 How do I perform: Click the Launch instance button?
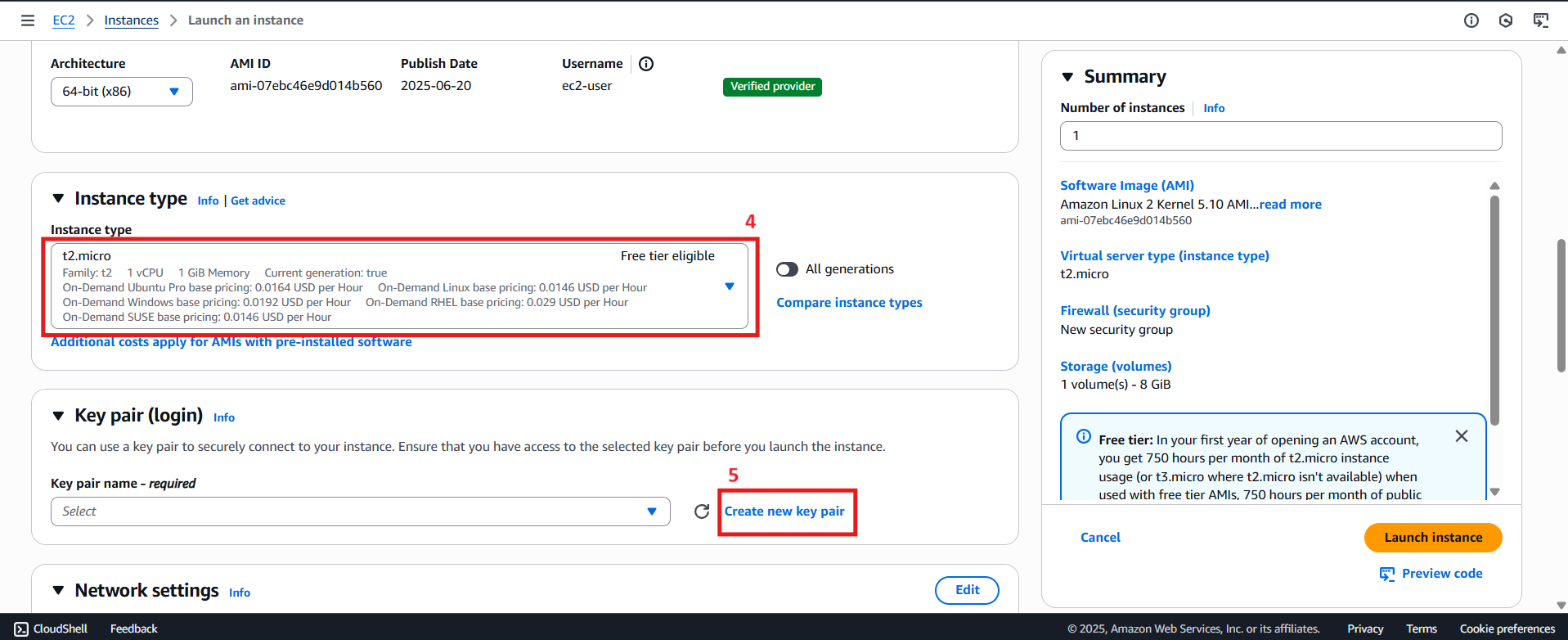[x=1433, y=538]
